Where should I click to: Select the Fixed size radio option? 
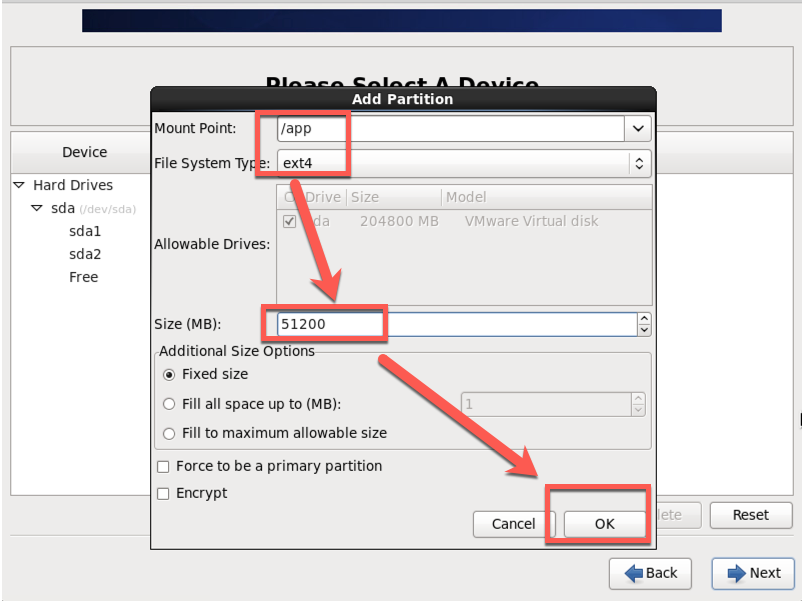(169, 374)
